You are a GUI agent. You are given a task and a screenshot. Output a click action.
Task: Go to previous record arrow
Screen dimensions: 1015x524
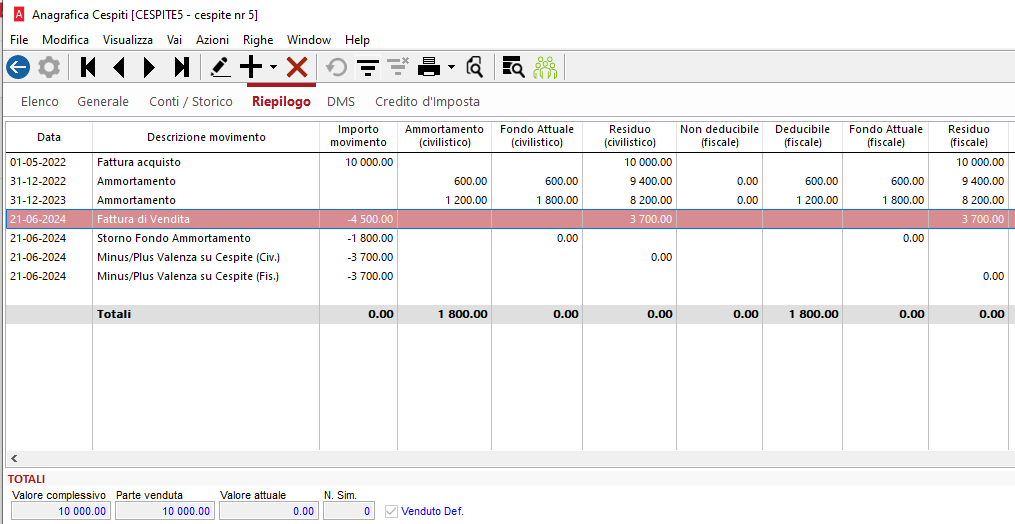tap(118, 67)
